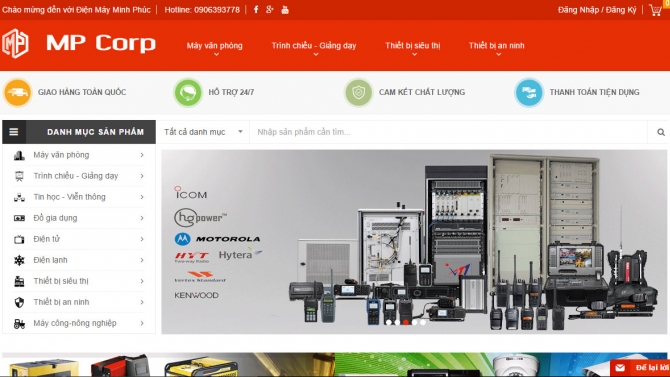Click the Máy văn phòng sidebar icon
This screenshot has width=670, height=377.
[19, 155]
